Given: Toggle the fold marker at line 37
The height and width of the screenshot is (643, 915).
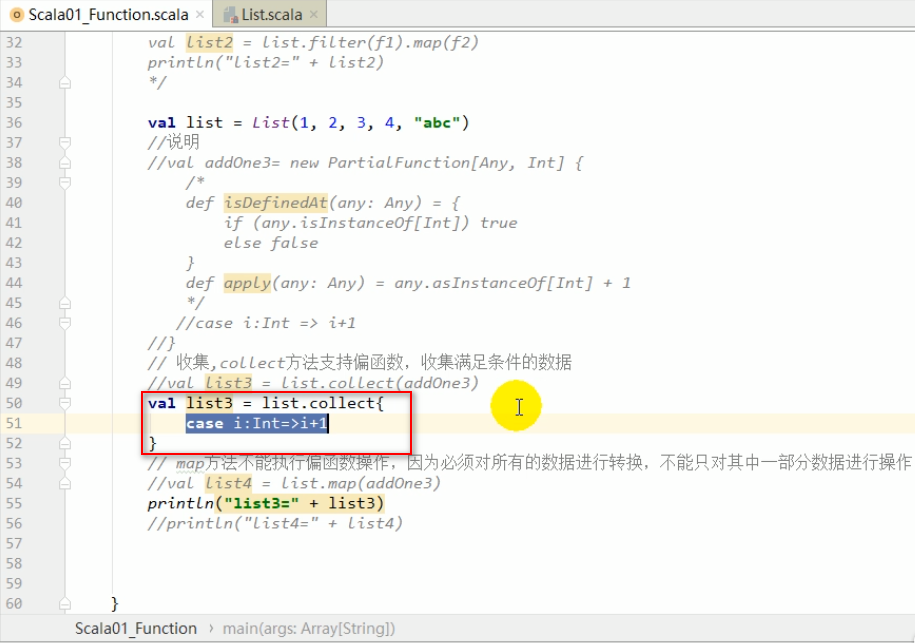Looking at the screenshot, I should 65,142.
